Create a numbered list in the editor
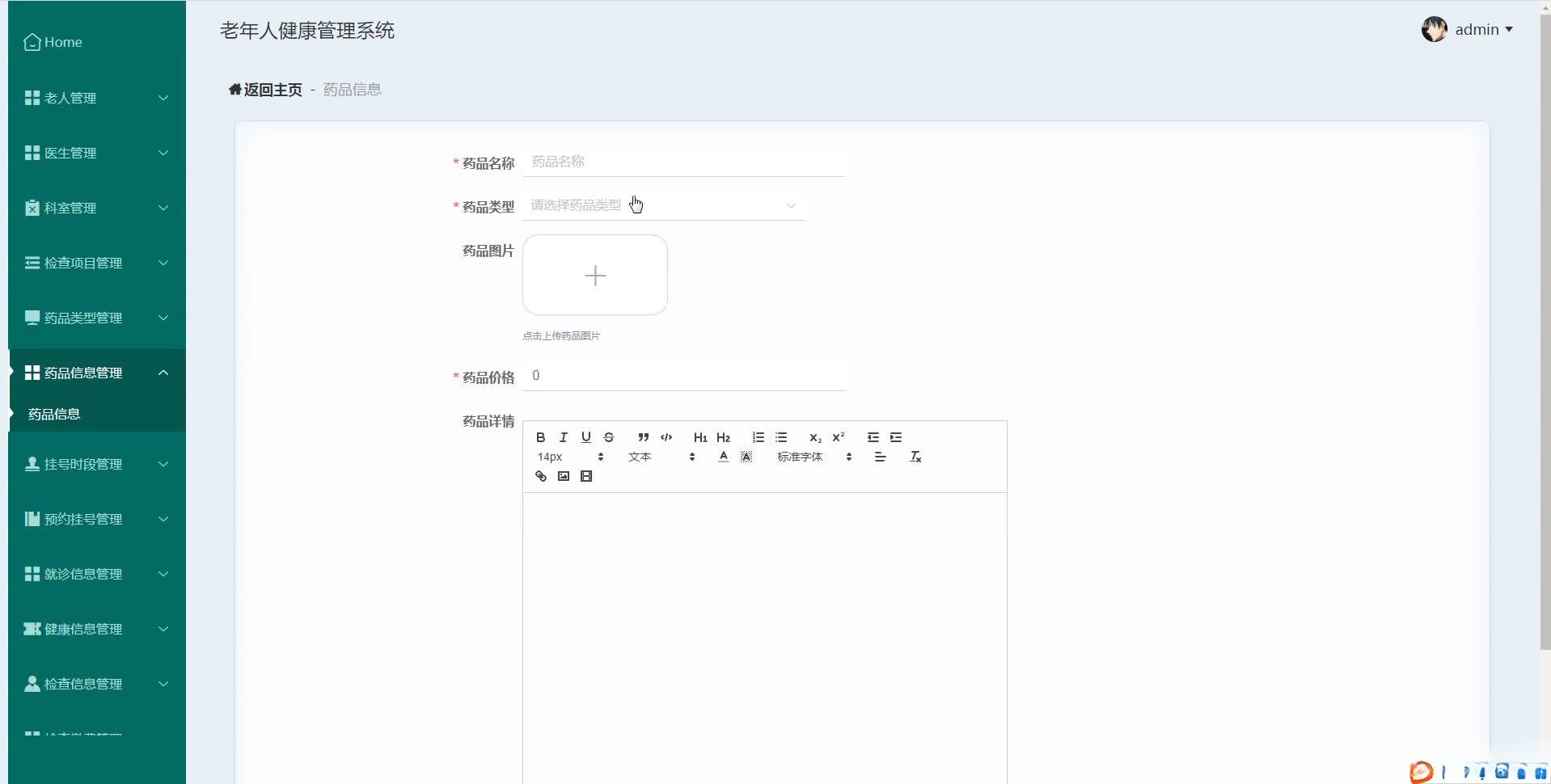Viewport: 1551px width, 784px height. point(758,437)
